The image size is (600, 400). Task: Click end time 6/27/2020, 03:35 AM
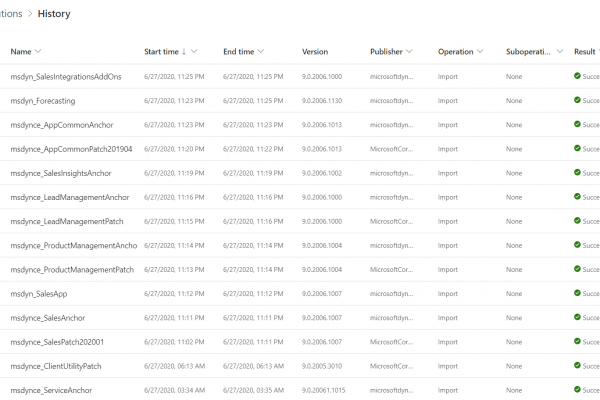253,390
